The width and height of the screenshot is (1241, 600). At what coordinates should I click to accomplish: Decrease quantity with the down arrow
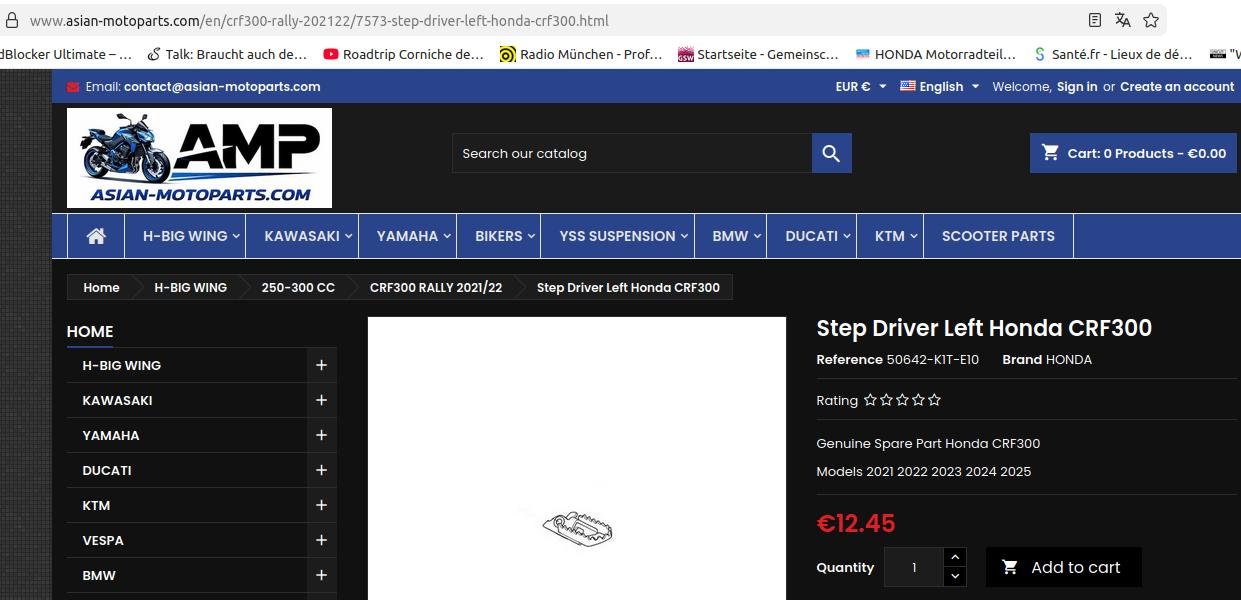pos(955,576)
